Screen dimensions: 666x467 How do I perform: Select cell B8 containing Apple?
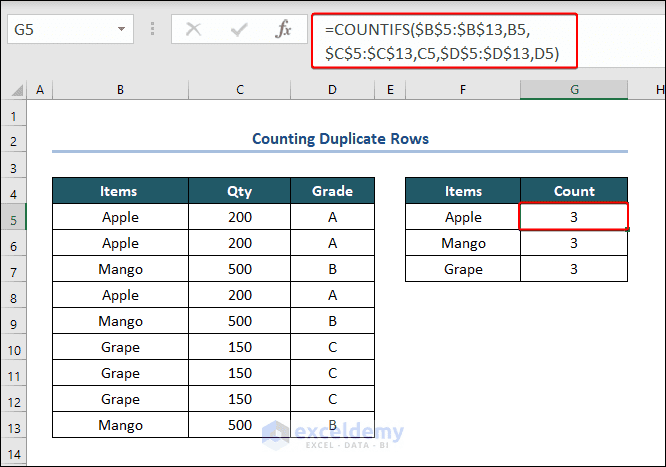(121, 294)
